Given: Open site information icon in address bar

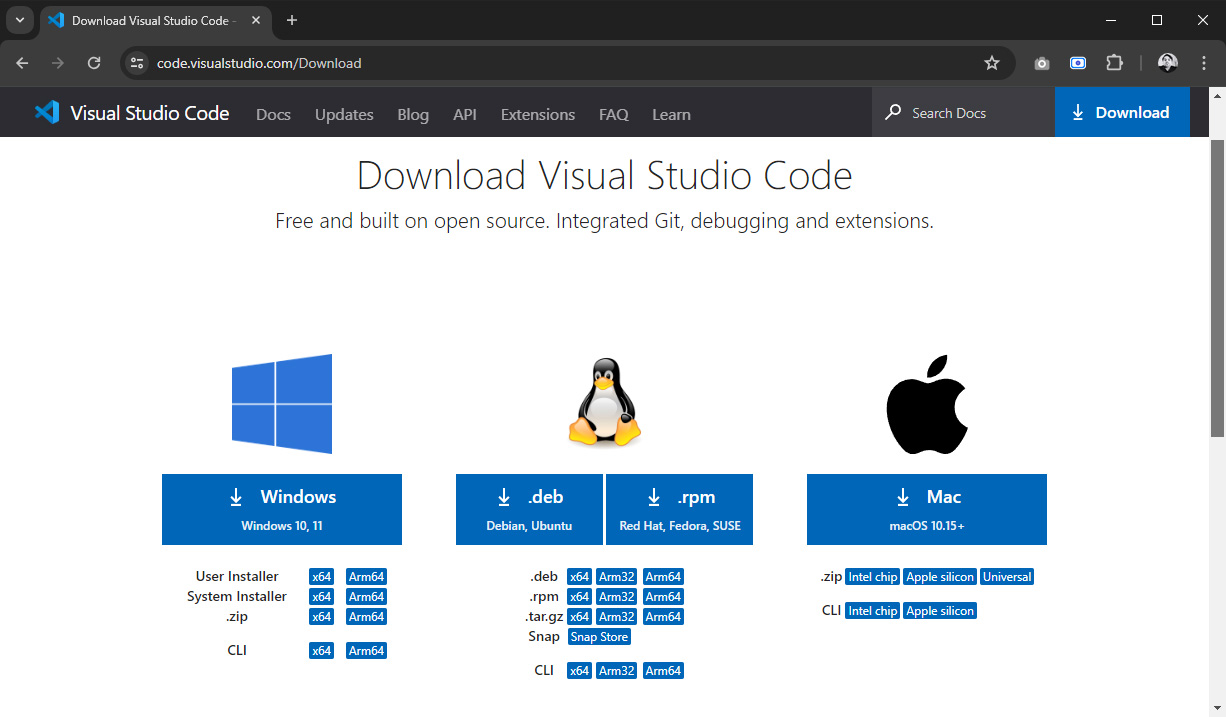Looking at the screenshot, I should (x=137, y=63).
